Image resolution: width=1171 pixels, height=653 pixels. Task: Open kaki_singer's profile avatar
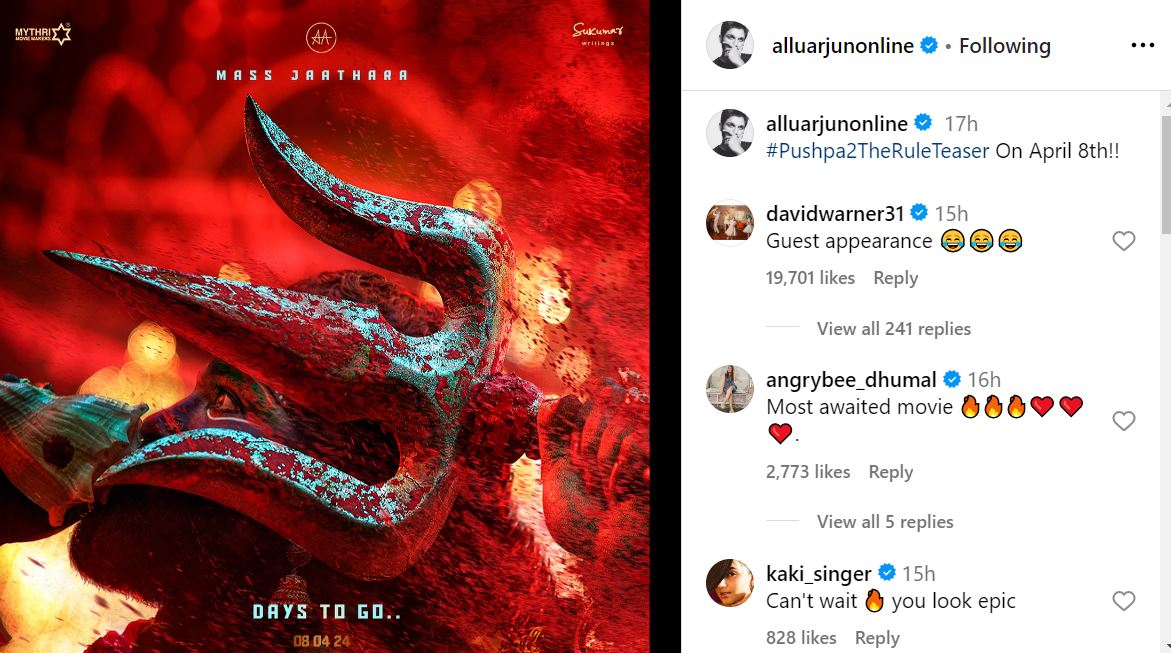[x=730, y=583]
